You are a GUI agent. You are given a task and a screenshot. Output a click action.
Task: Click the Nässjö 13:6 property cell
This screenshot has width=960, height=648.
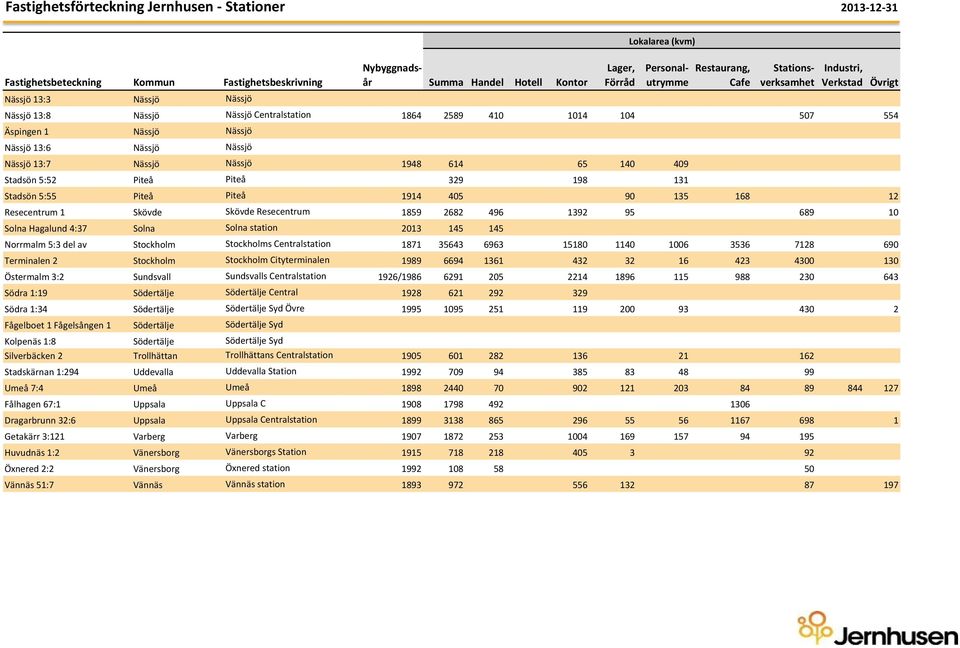[28, 148]
